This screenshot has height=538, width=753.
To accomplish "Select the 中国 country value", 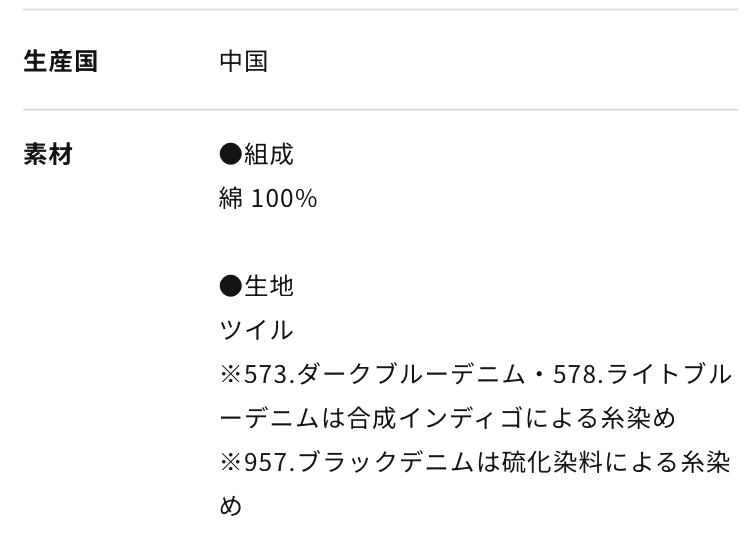I will click(x=243, y=61).
